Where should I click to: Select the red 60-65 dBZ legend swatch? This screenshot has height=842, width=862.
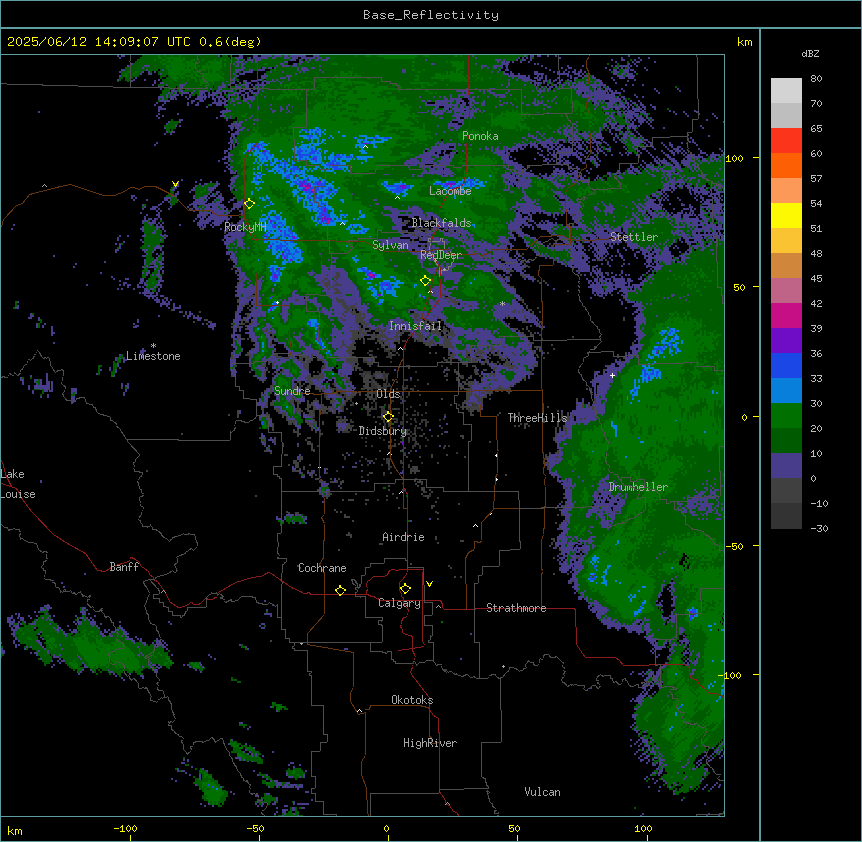coord(786,141)
